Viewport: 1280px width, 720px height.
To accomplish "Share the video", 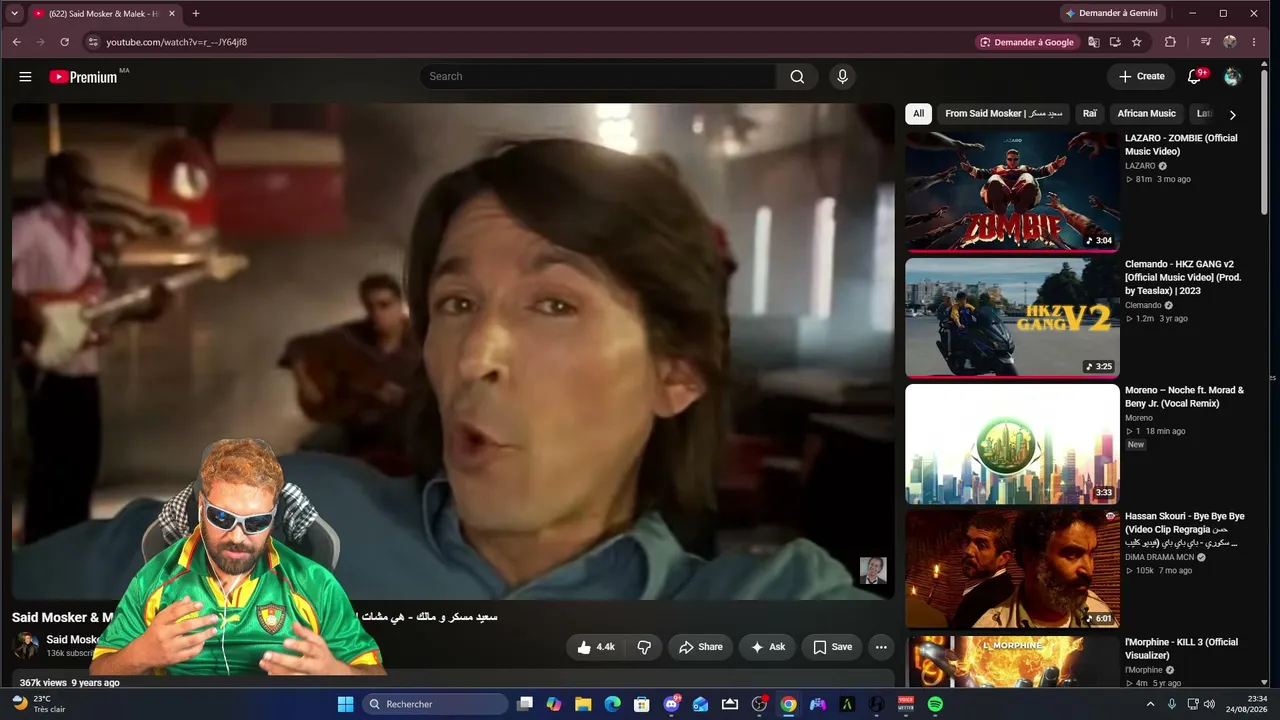I will (700, 647).
